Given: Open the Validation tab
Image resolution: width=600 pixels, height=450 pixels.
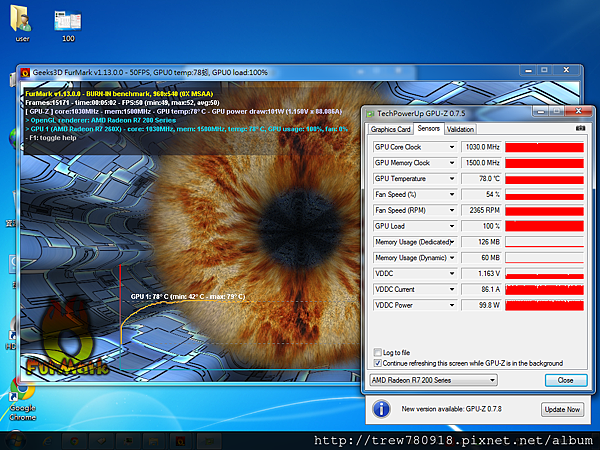Looking at the screenshot, I should click(460, 129).
